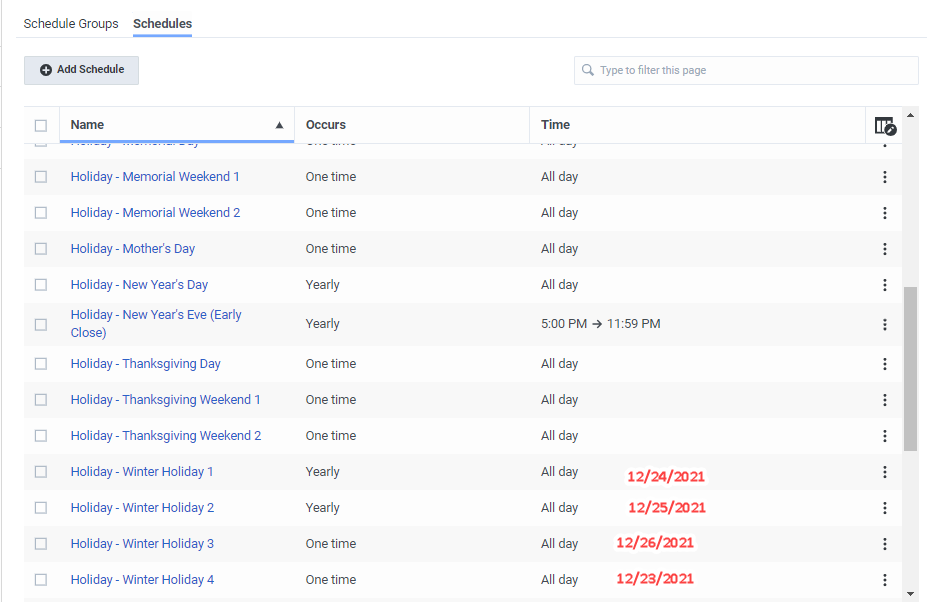927x602 pixels.
Task: Check the New Year's Day row checkbox
Action: [x=41, y=285]
